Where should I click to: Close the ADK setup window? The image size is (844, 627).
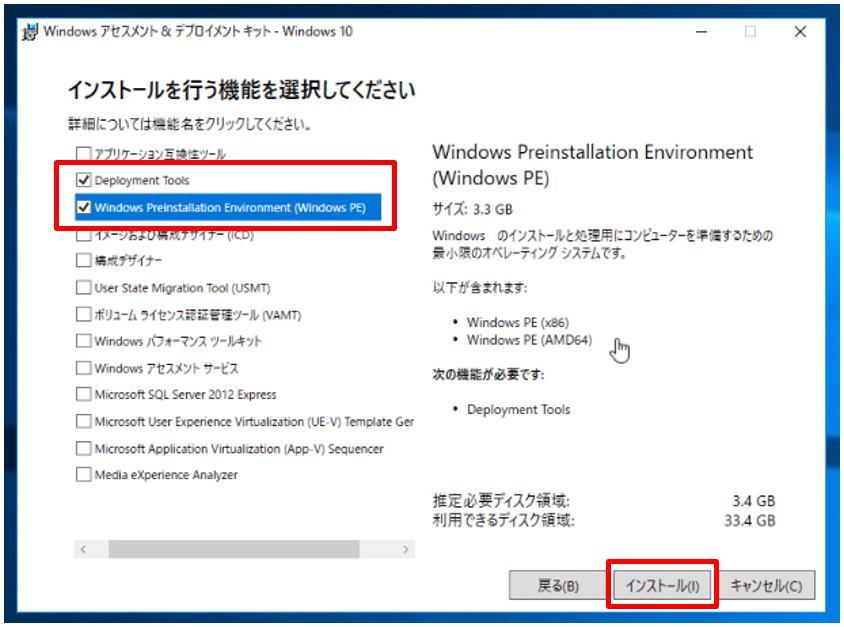pyautogui.click(x=800, y=32)
